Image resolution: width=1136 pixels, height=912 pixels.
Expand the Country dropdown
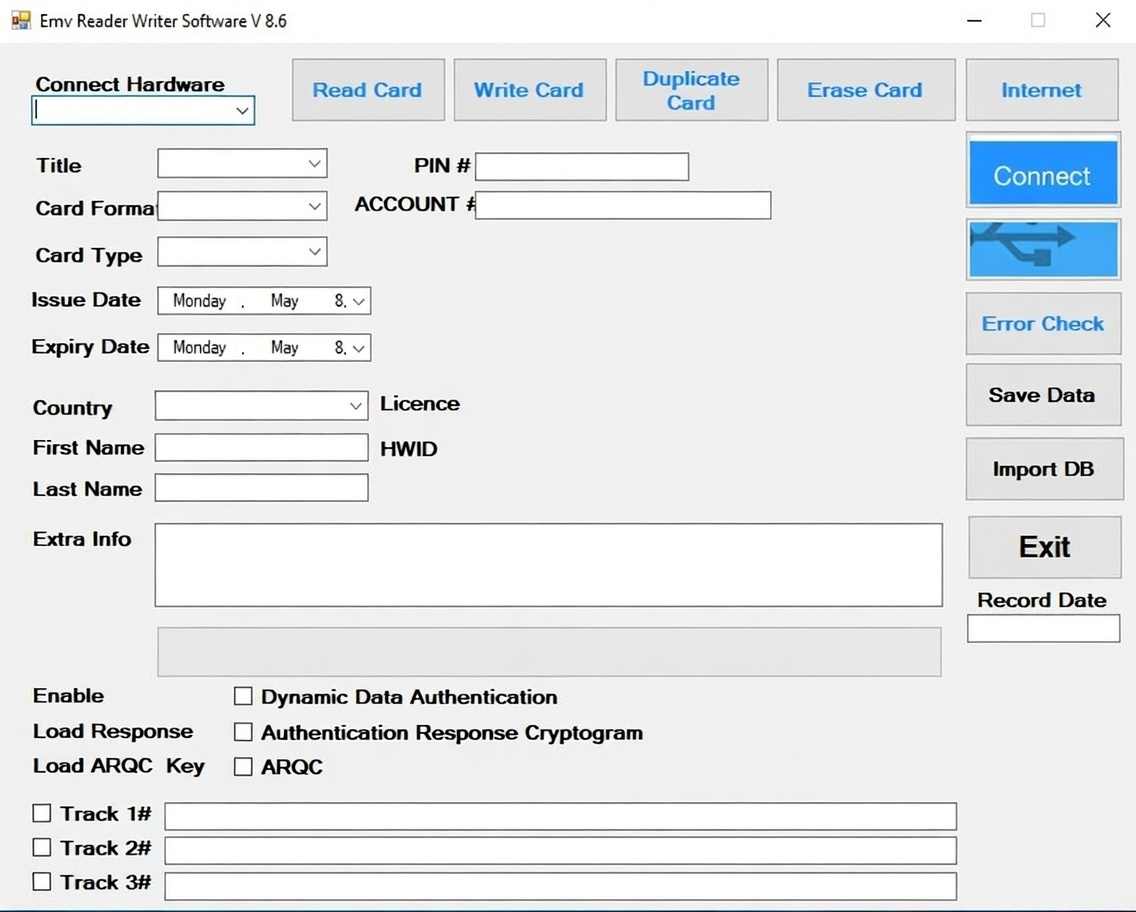[x=356, y=406]
